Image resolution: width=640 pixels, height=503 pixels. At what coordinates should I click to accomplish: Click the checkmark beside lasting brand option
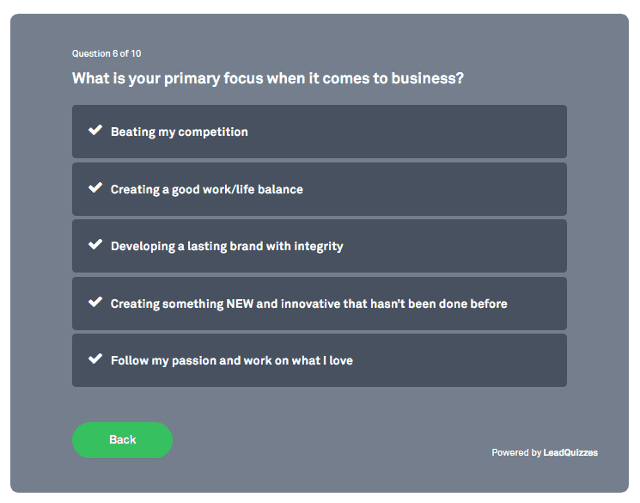point(95,245)
